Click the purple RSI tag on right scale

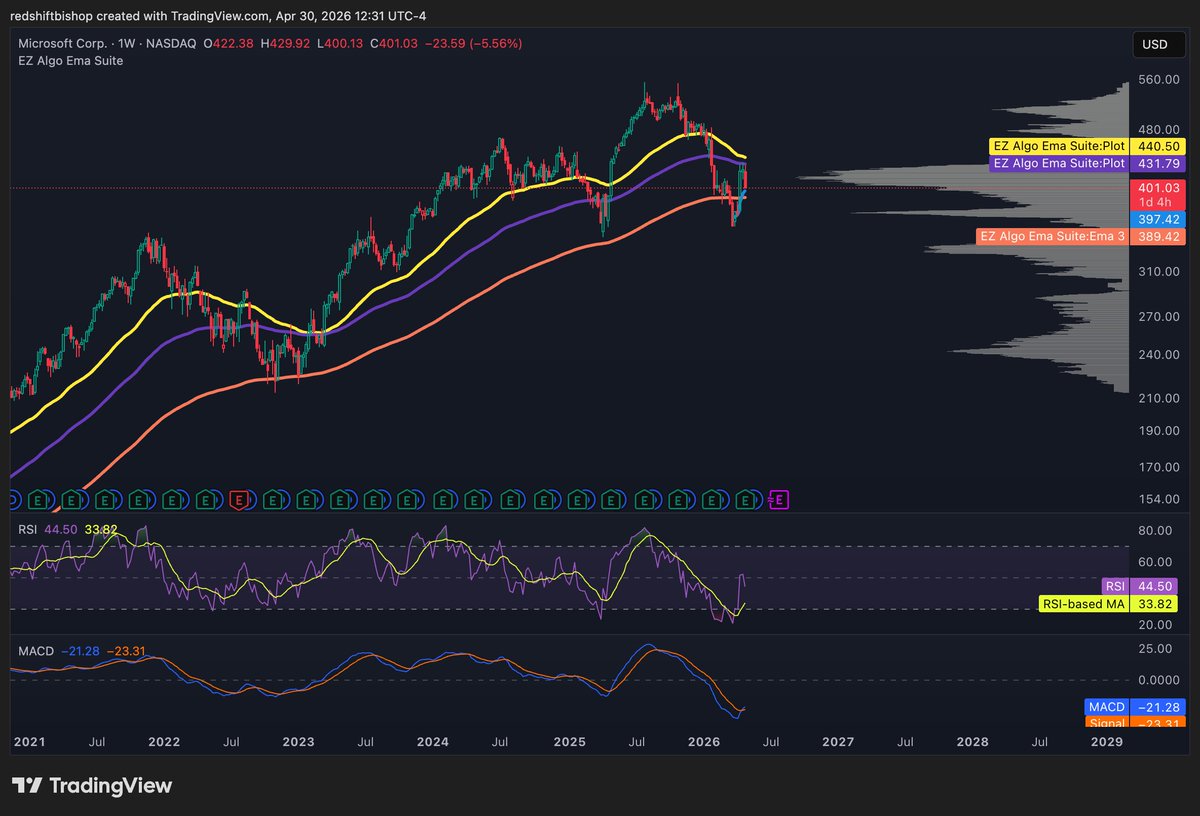click(x=1114, y=586)
